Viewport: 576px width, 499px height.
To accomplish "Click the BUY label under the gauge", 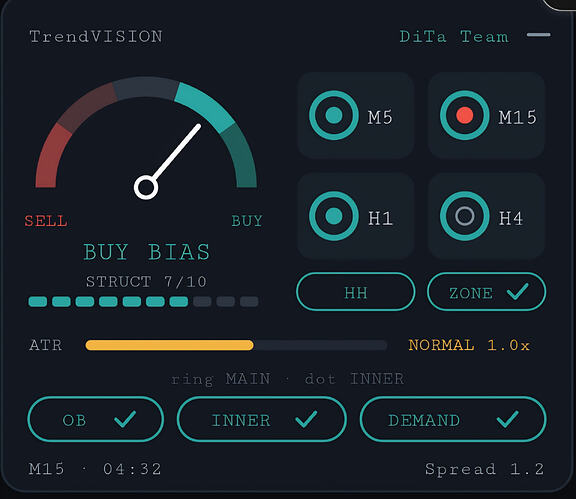I will click(x=247, y=221).
